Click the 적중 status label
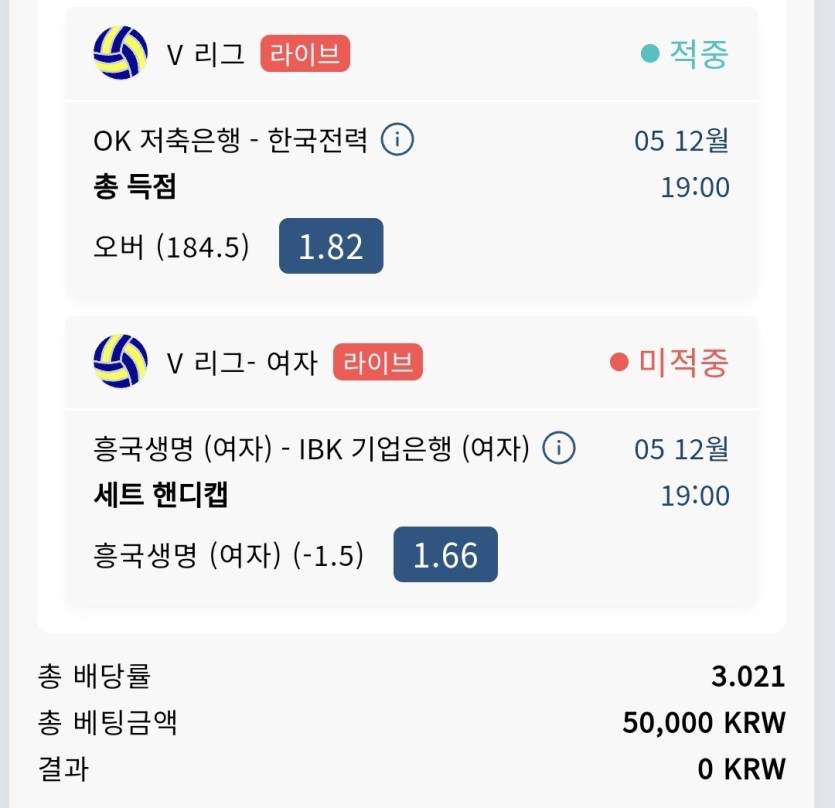835x808 pixels. tap(699, 54)
